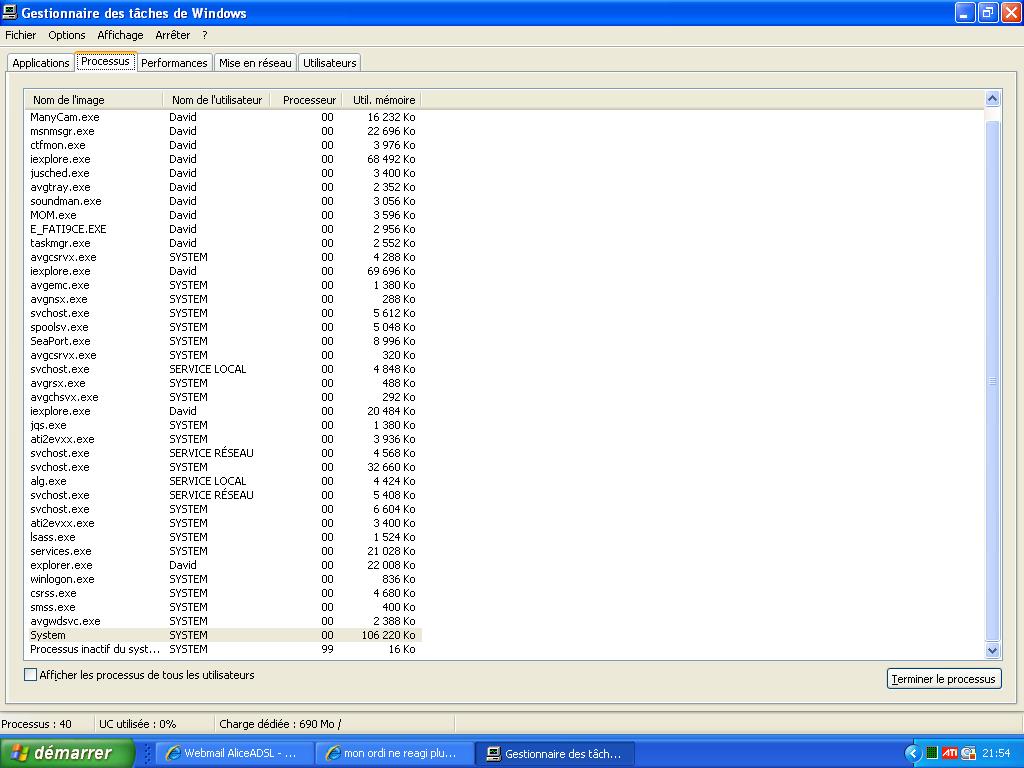Select the avgnsx.exe process
The height and width of the screenshot is (768, 1024).
click(x=223, y=299)
